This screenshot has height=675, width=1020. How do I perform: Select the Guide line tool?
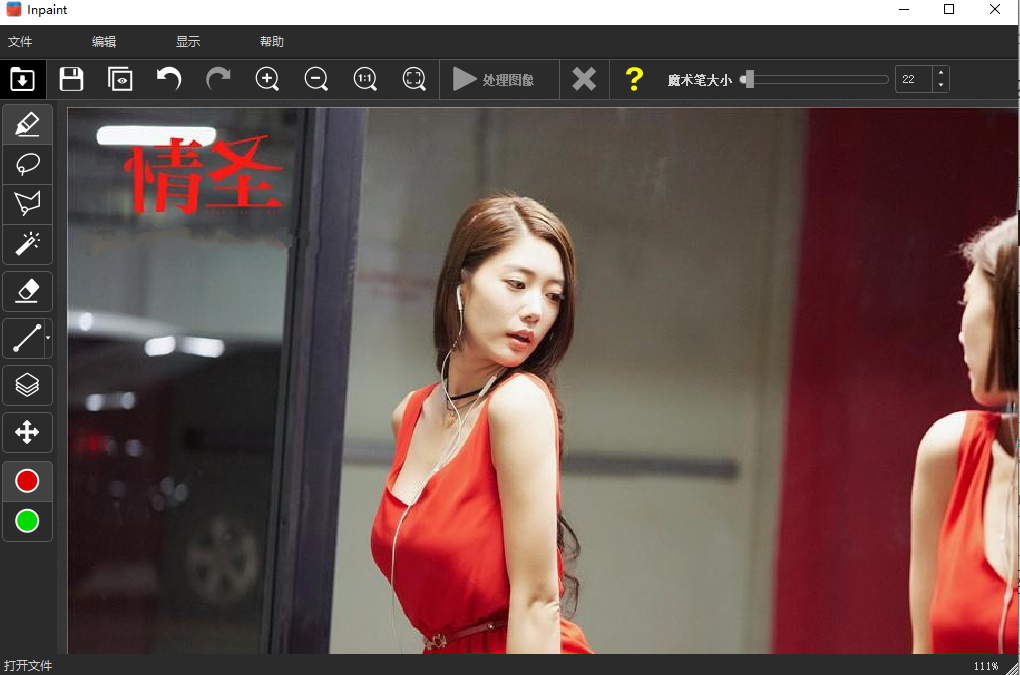(x=24, y=338)
